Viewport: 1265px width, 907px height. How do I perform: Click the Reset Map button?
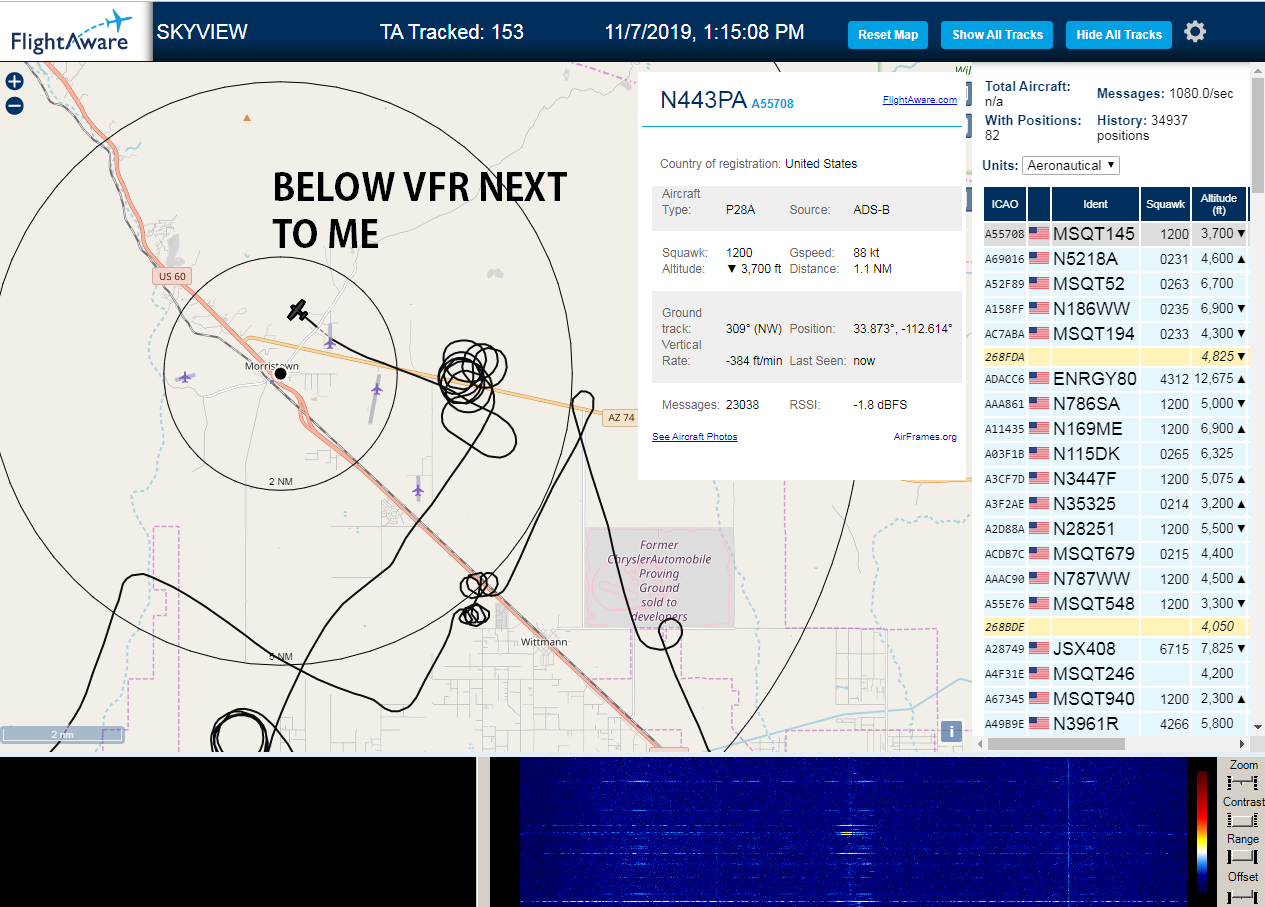click(888, 34)
